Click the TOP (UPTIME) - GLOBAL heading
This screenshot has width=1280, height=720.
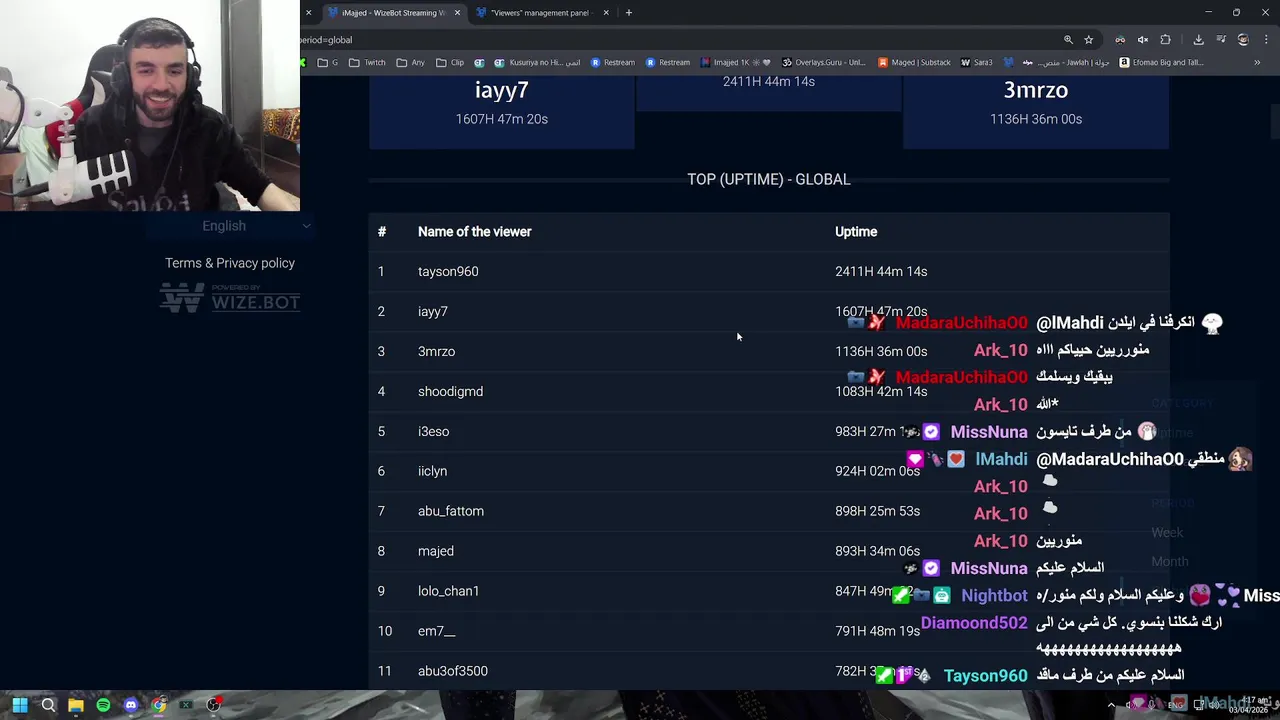coord(769,179)
